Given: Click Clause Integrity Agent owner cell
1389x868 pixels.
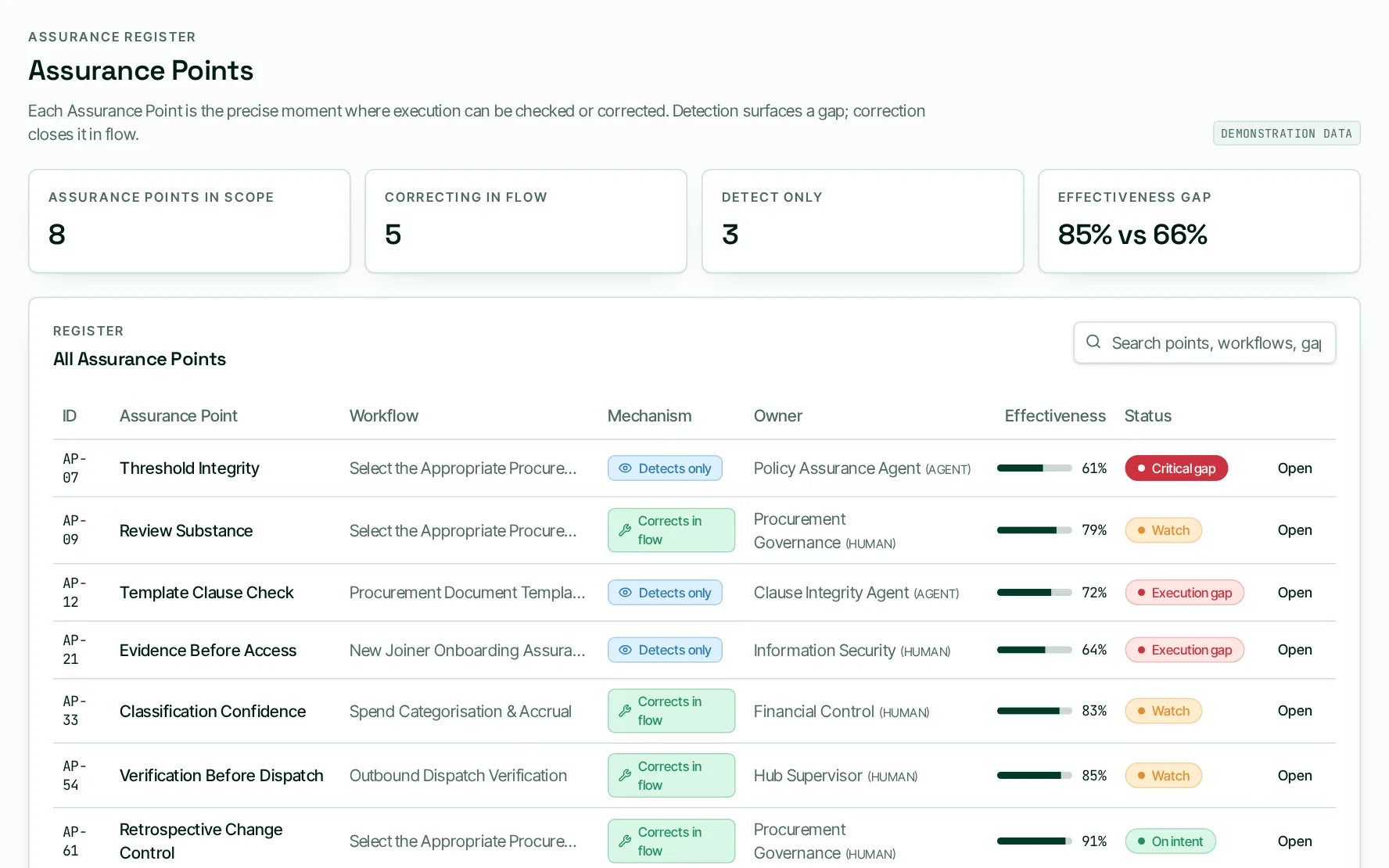Looking at the screenshot, I should tap(856, 593).
